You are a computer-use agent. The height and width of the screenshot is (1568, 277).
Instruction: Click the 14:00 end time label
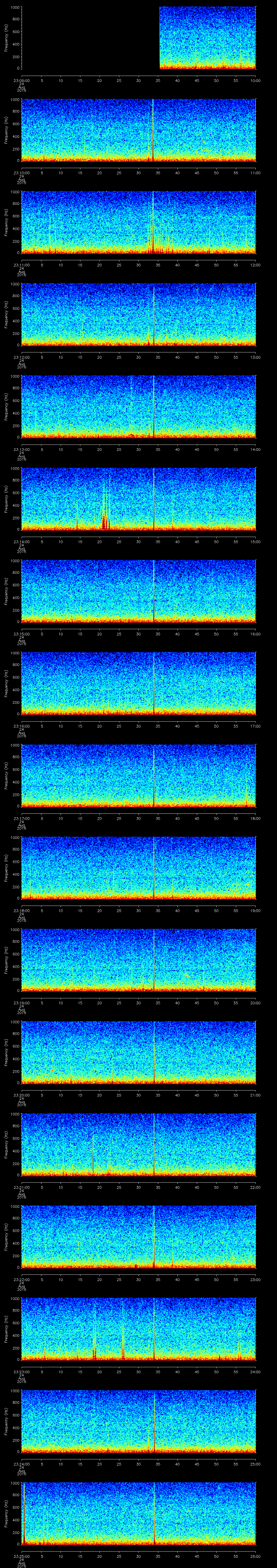click(255, 449)
